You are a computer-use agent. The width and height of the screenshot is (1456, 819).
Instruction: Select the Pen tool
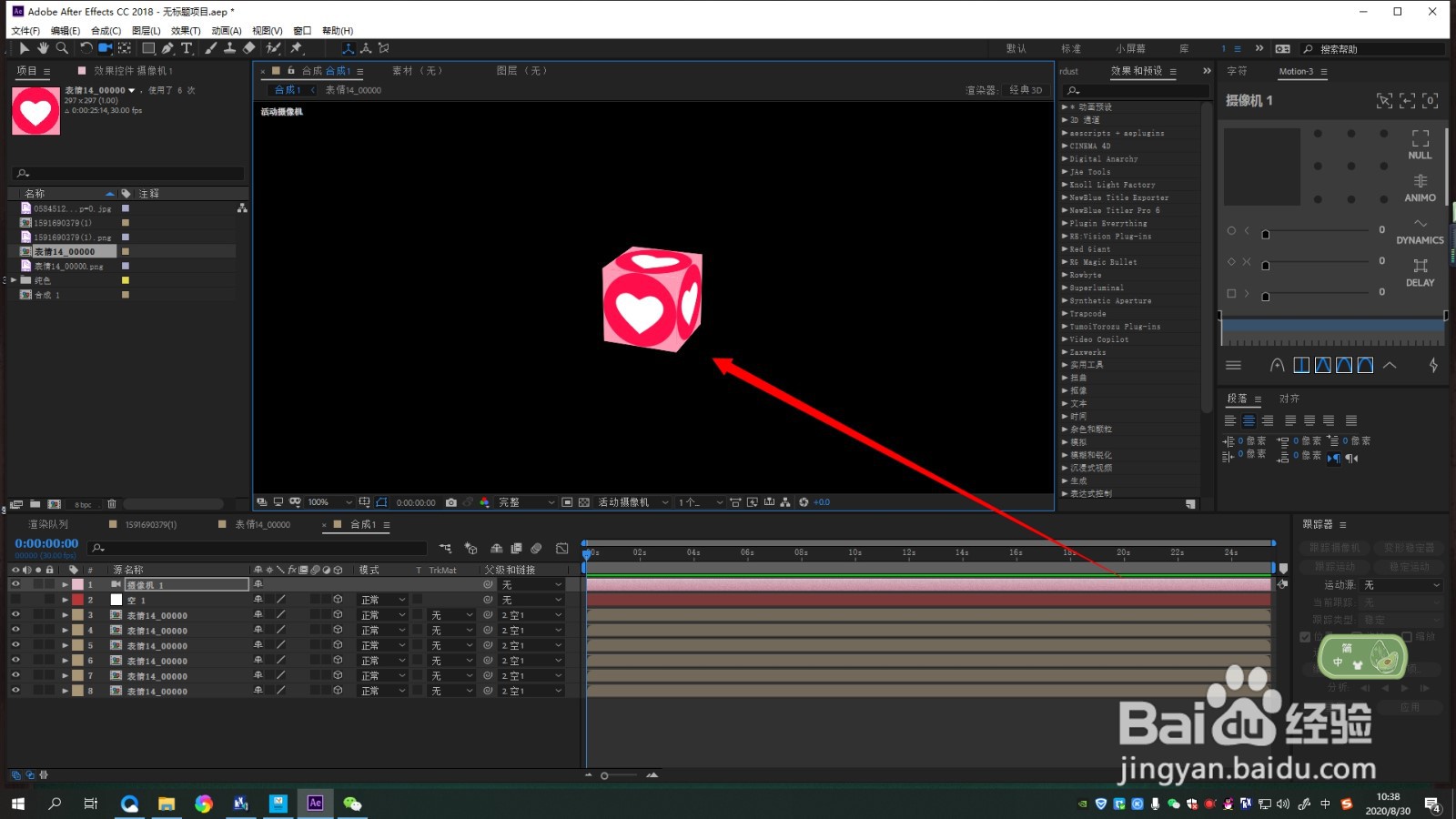pos(167,48)
